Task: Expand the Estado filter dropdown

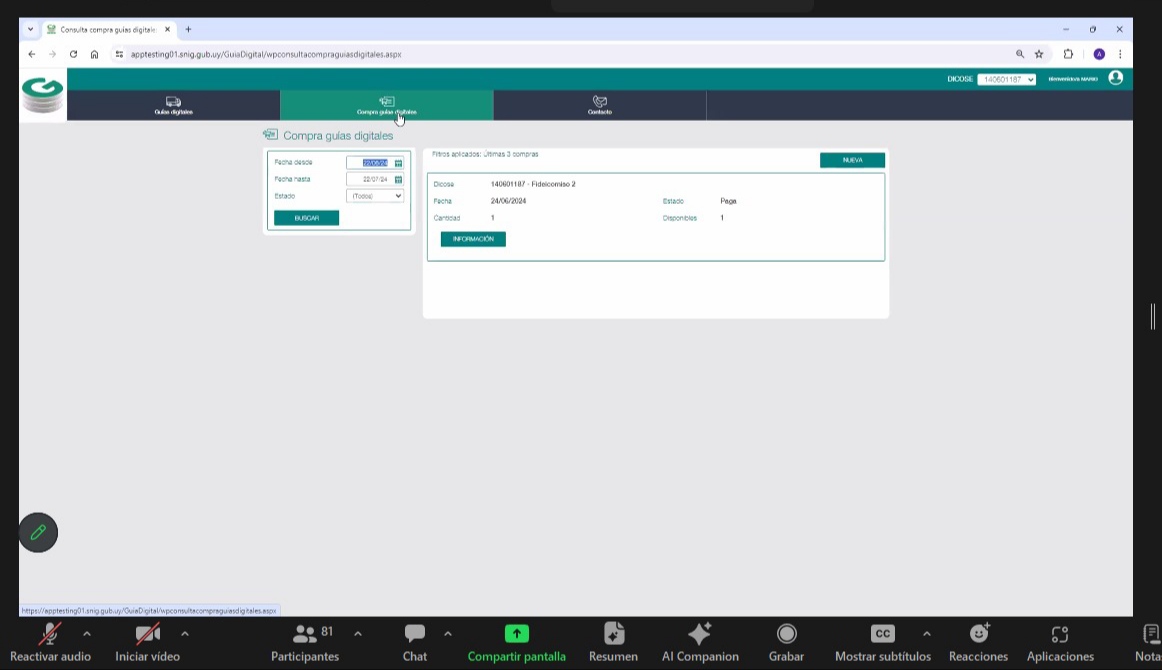Action: pos(375,196)
